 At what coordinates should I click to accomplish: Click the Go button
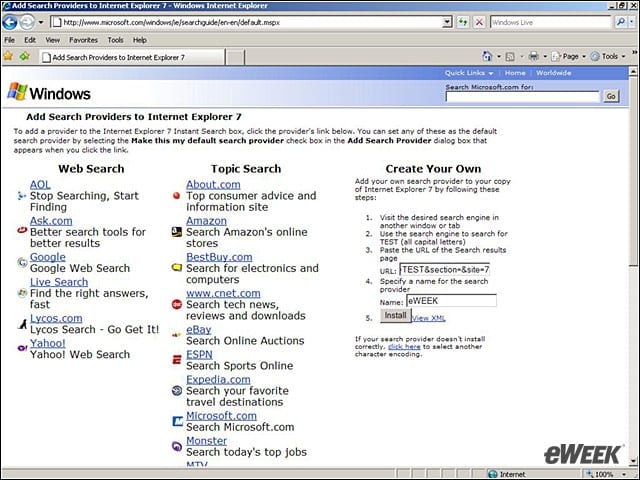pos(611,96)
